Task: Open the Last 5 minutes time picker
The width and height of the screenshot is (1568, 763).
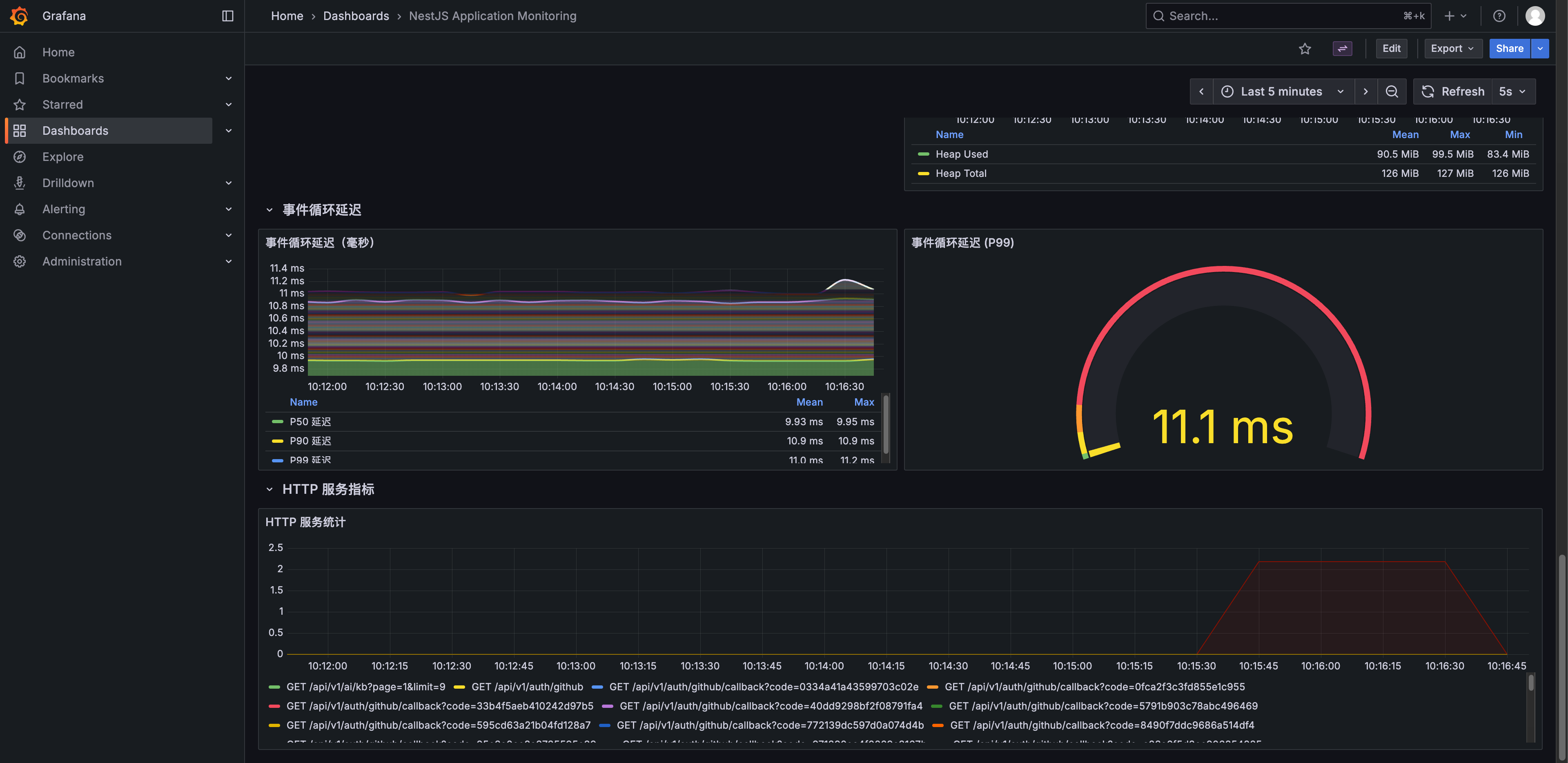Action: (1283, 91)
